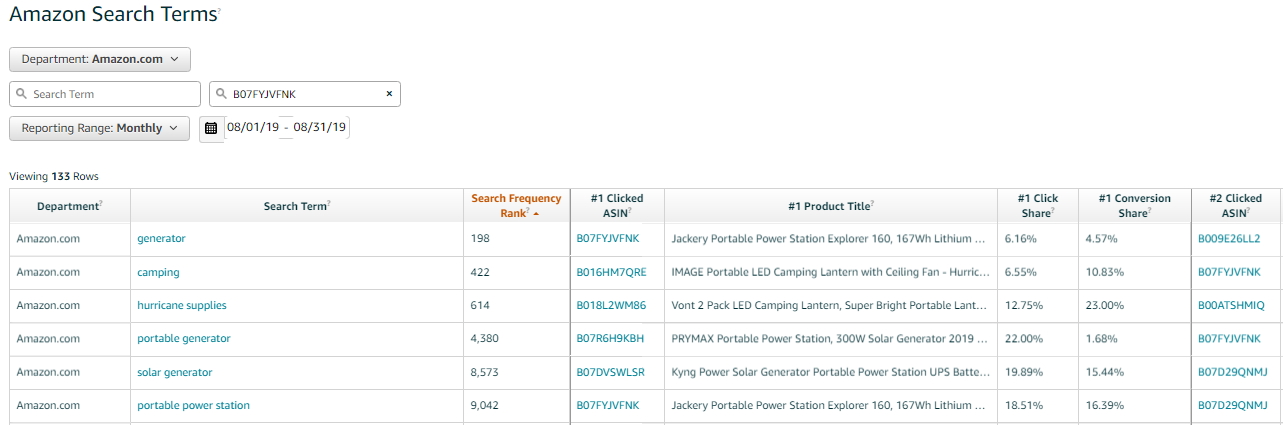Open the B016HM7QRE ASIN link
The image size is (1283, 425).
click(611, 272)
